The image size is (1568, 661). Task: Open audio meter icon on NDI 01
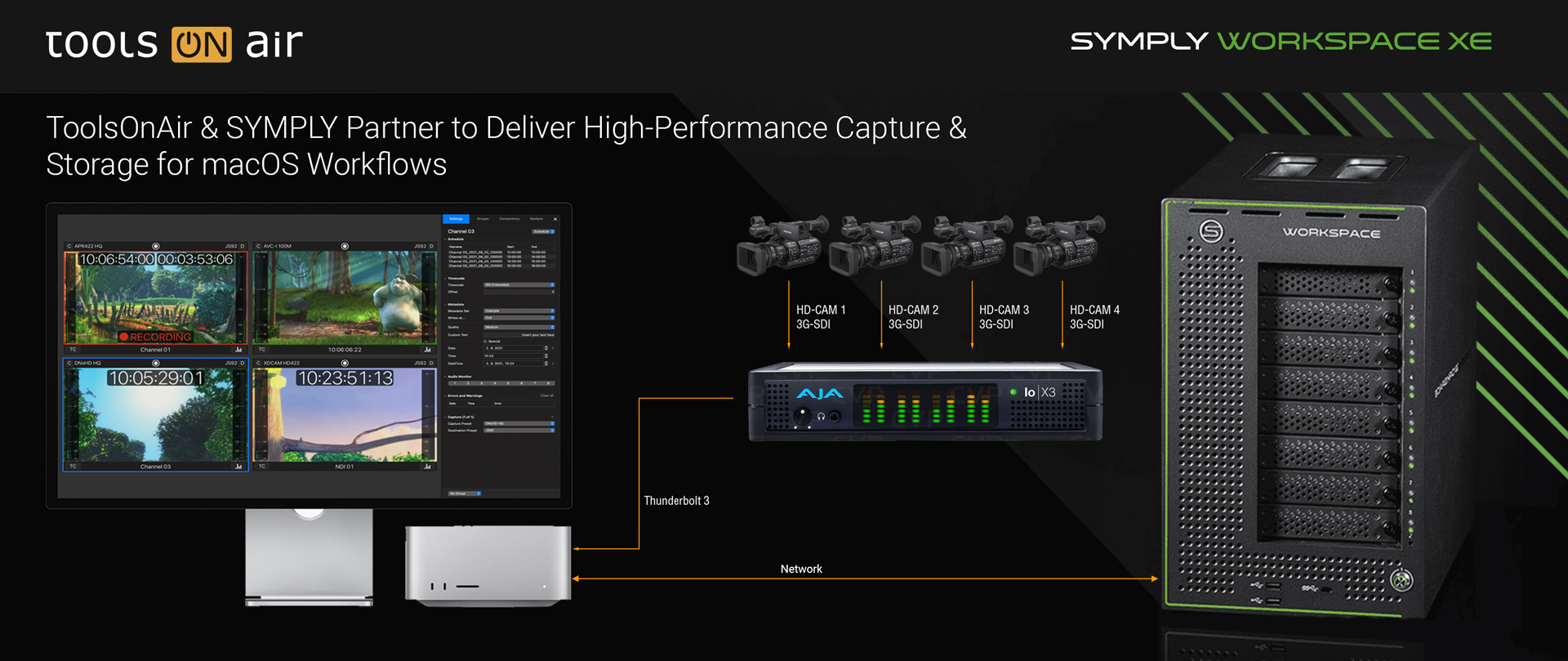coord(427,467)
